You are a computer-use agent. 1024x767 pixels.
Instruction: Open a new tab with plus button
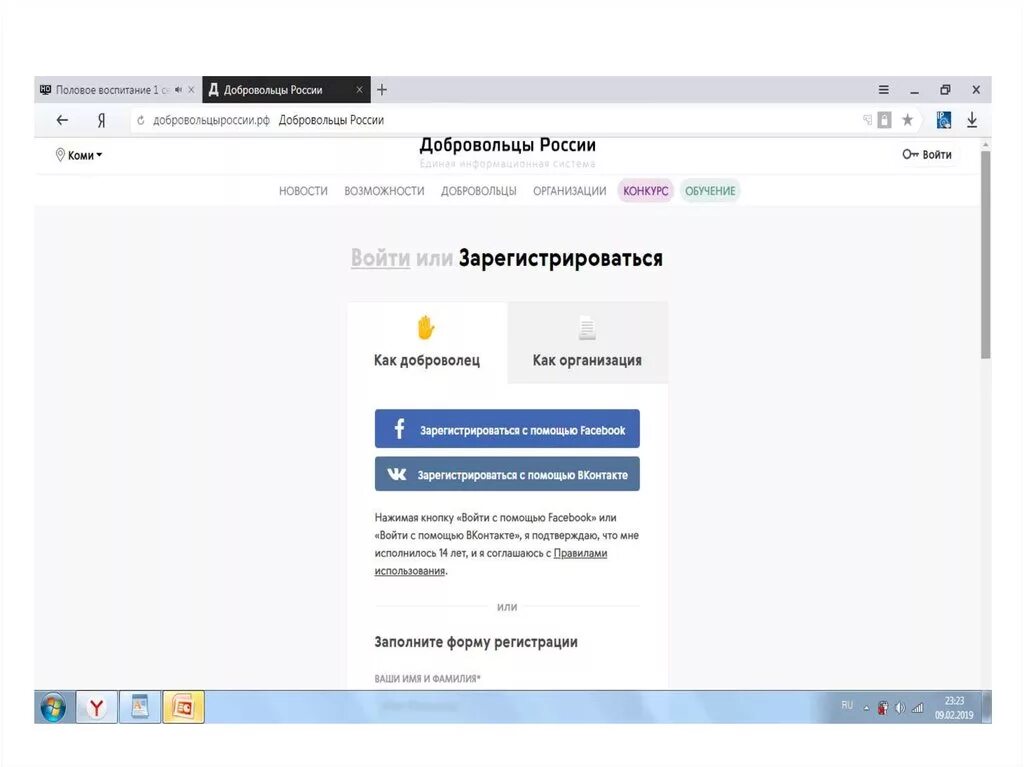click(x=382, y=90)
